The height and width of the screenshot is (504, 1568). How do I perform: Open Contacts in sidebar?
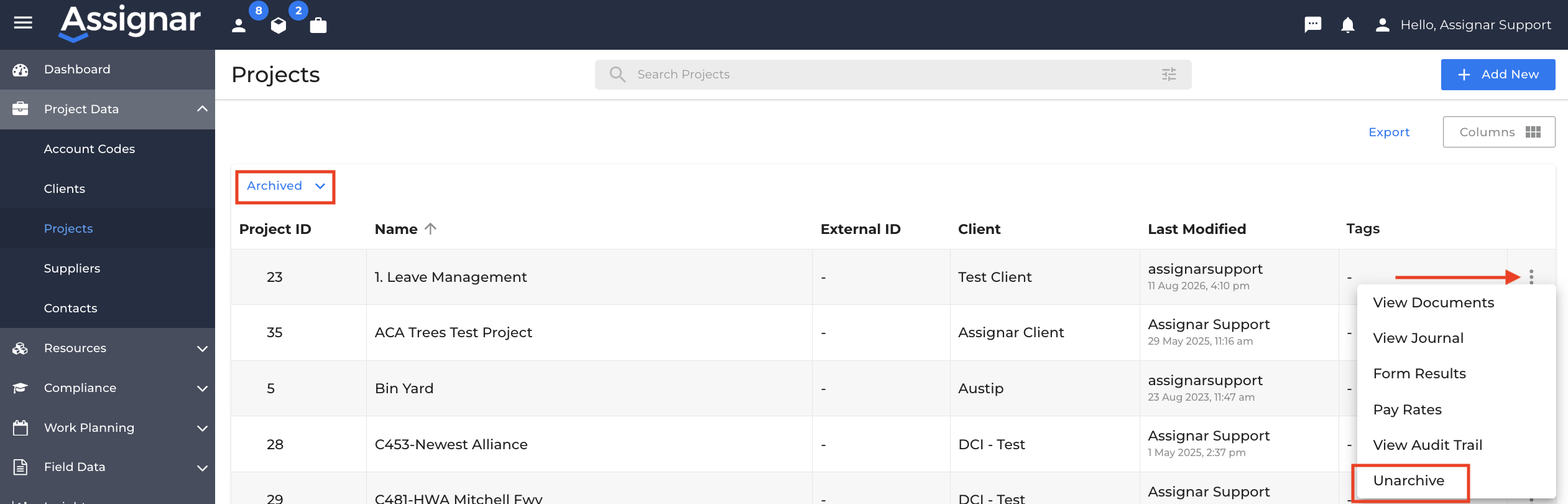point(71,309)
